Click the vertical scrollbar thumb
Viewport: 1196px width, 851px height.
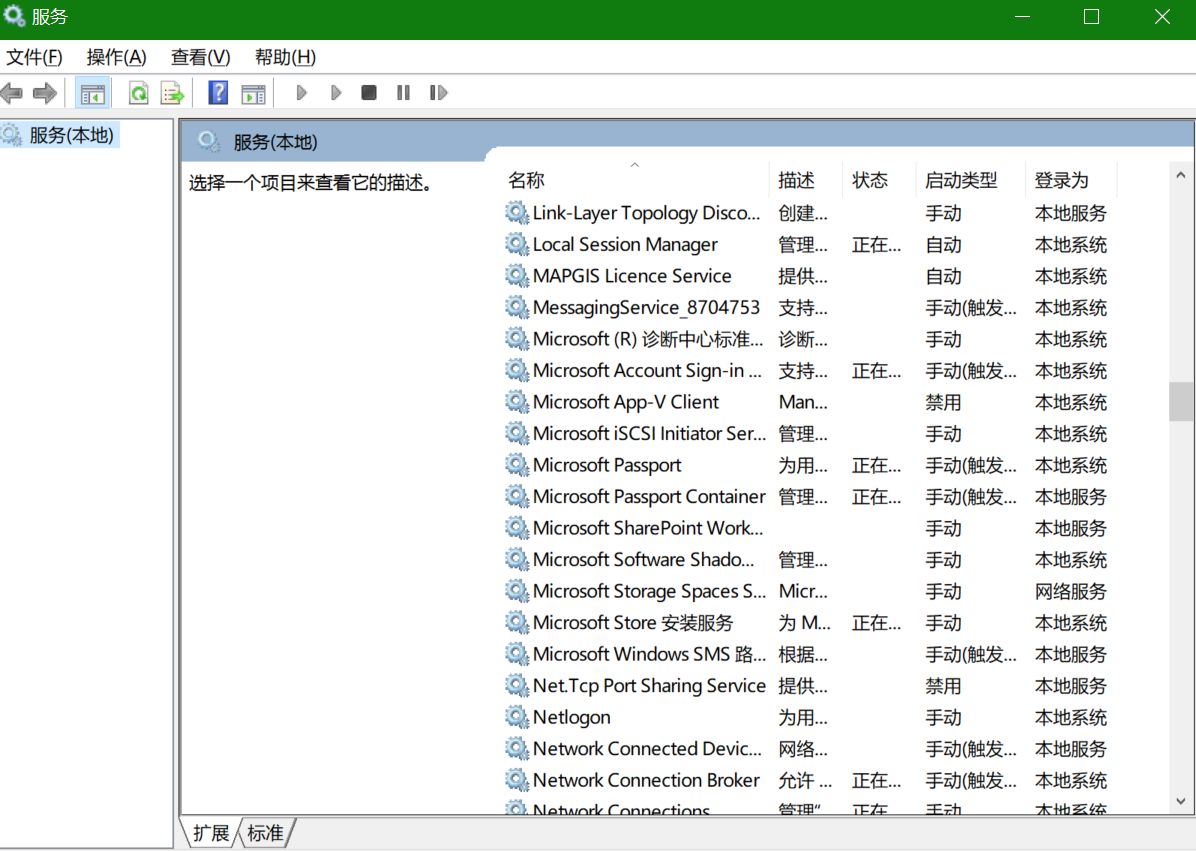pyautogui.click(x=1181, y=401)
